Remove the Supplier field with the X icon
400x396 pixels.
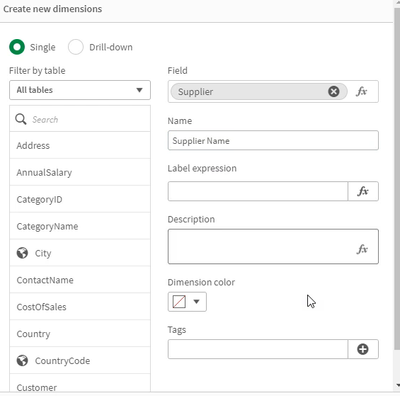[x=333, y=91]
